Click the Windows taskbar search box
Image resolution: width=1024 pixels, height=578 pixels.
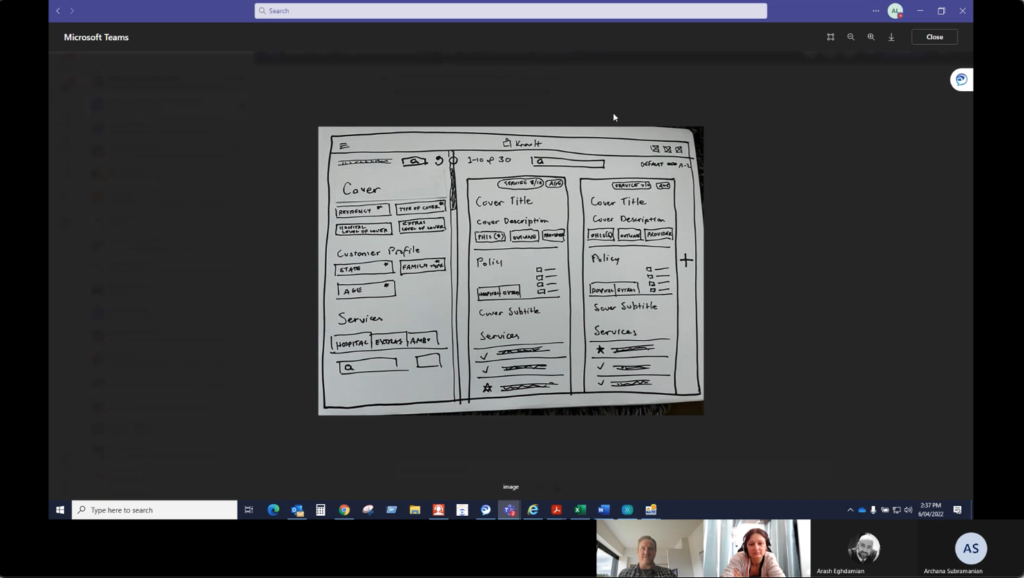(x=155, y=510)
